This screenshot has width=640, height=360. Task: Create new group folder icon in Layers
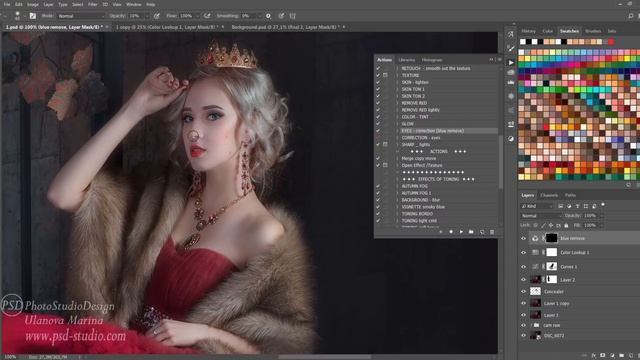point(621,356)
